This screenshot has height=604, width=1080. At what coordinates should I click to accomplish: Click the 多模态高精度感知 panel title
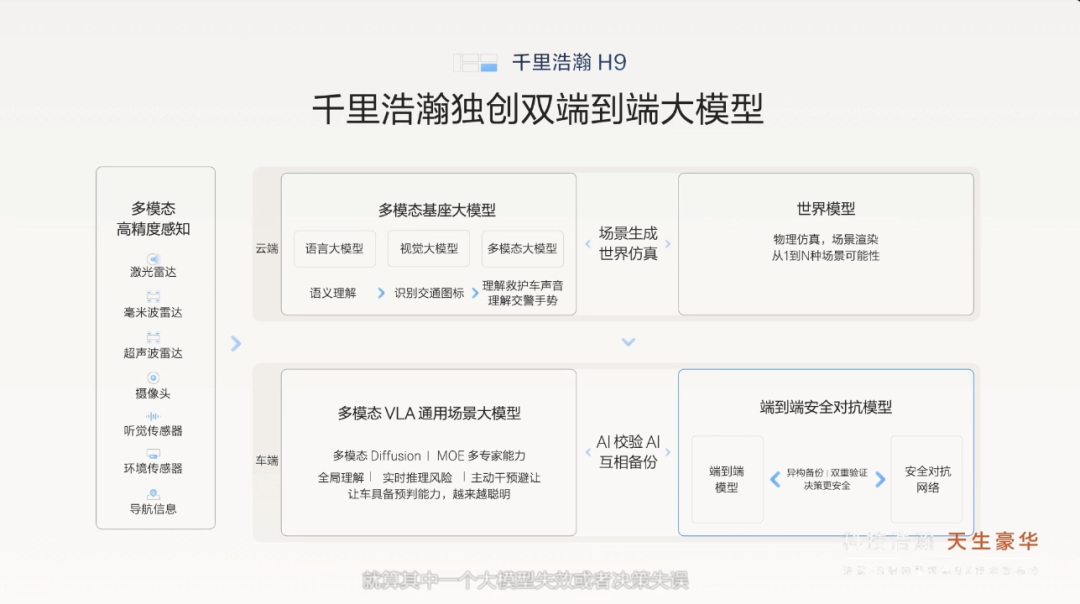tap(153, 218)
